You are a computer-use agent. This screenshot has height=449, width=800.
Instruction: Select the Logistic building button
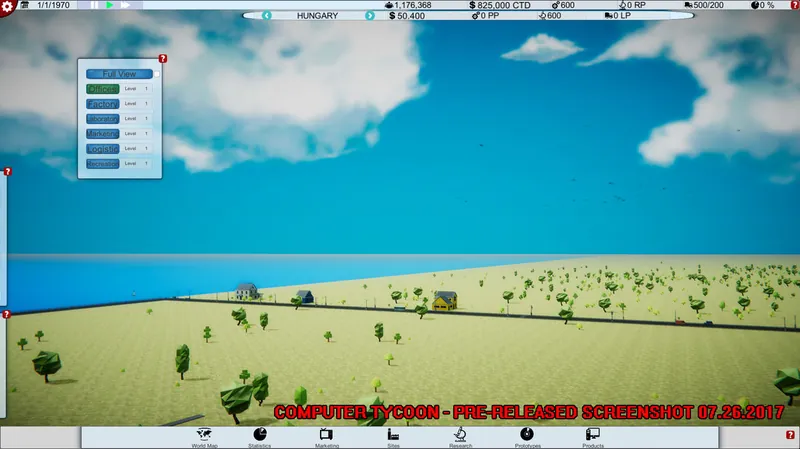103,149
